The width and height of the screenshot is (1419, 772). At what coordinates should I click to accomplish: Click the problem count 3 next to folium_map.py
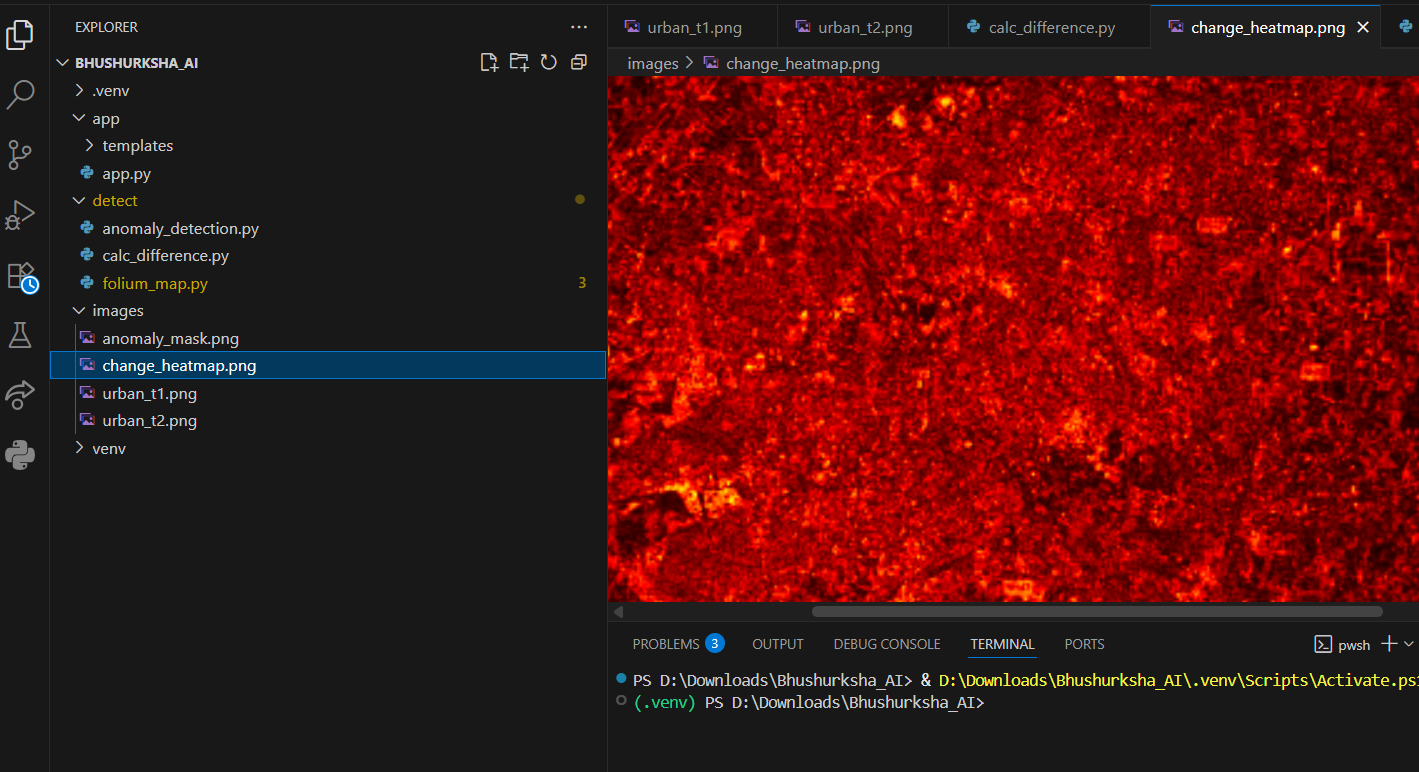[582, 283]
